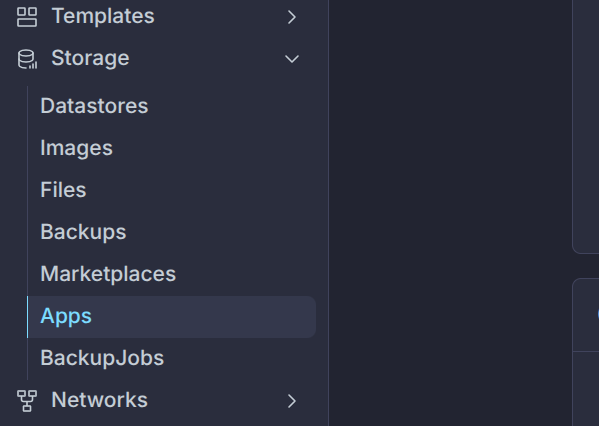Image resolution: width=599 pixels, height=426 pixels.
Task: Open the Backups submenu item
Action: [83, 232]
